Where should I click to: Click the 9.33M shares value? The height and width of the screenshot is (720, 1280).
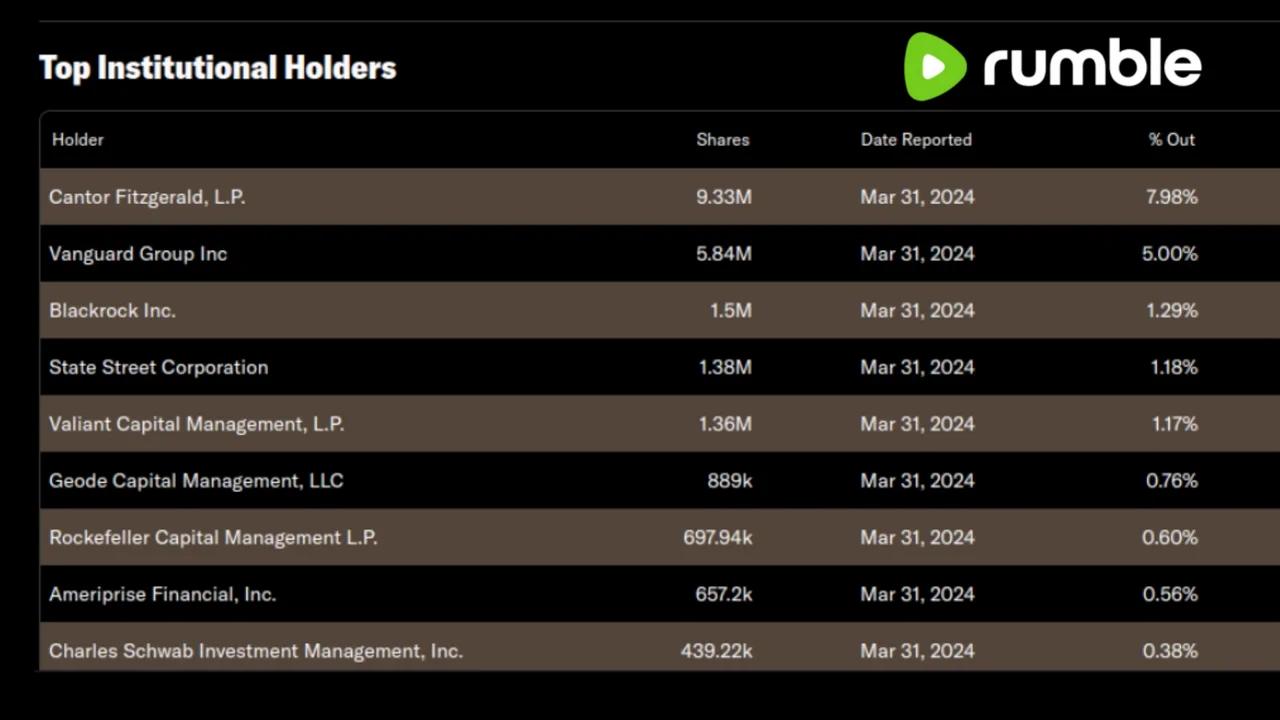(724, 197)
